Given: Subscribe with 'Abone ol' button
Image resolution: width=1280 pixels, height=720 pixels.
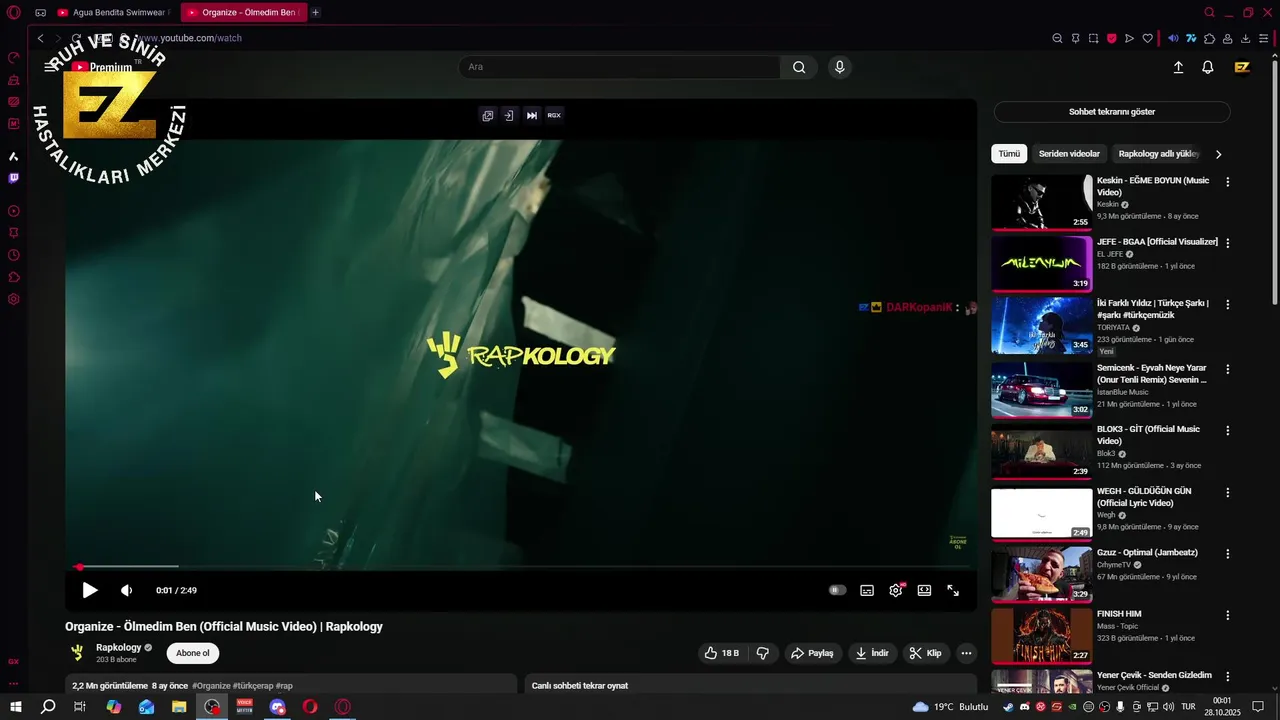Looking at the screenshot, I should click(x=193, y=653).
